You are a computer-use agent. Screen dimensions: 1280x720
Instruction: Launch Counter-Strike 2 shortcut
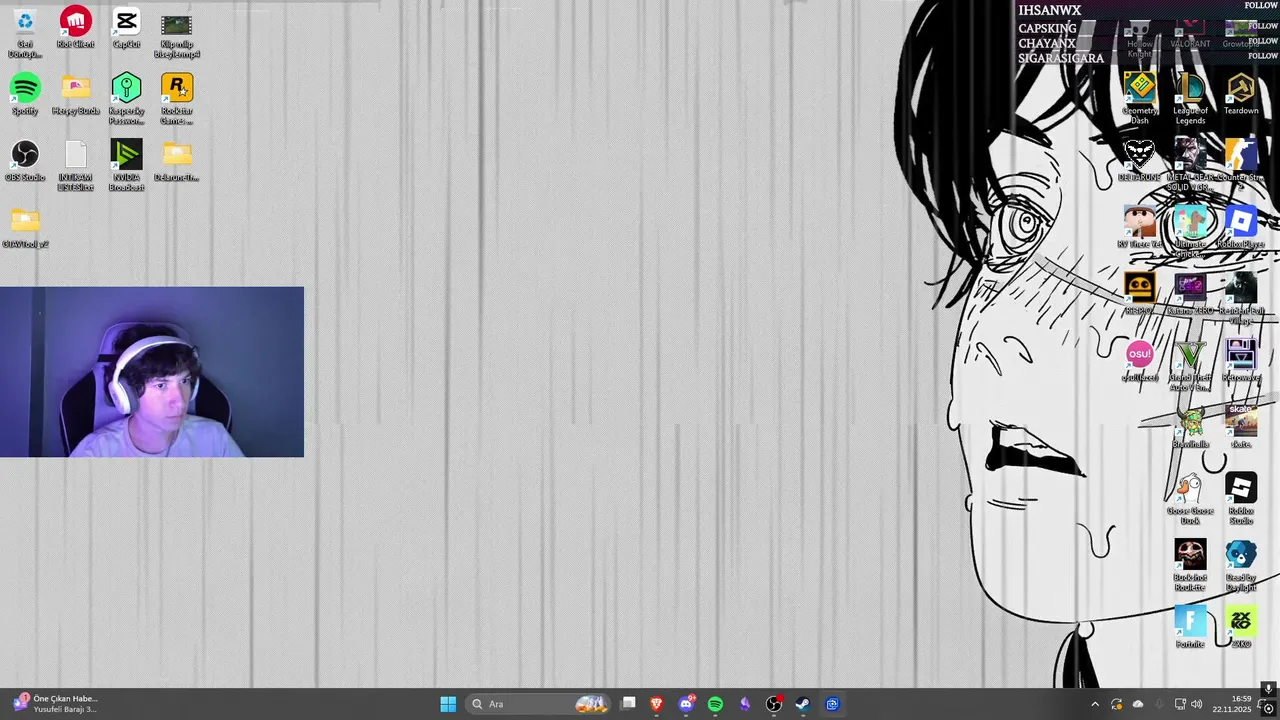[1241, 165]
